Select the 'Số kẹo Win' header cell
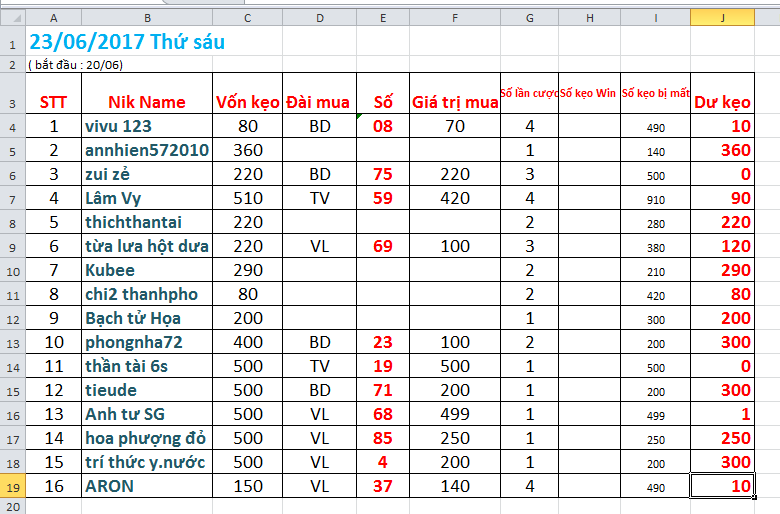 588,93
